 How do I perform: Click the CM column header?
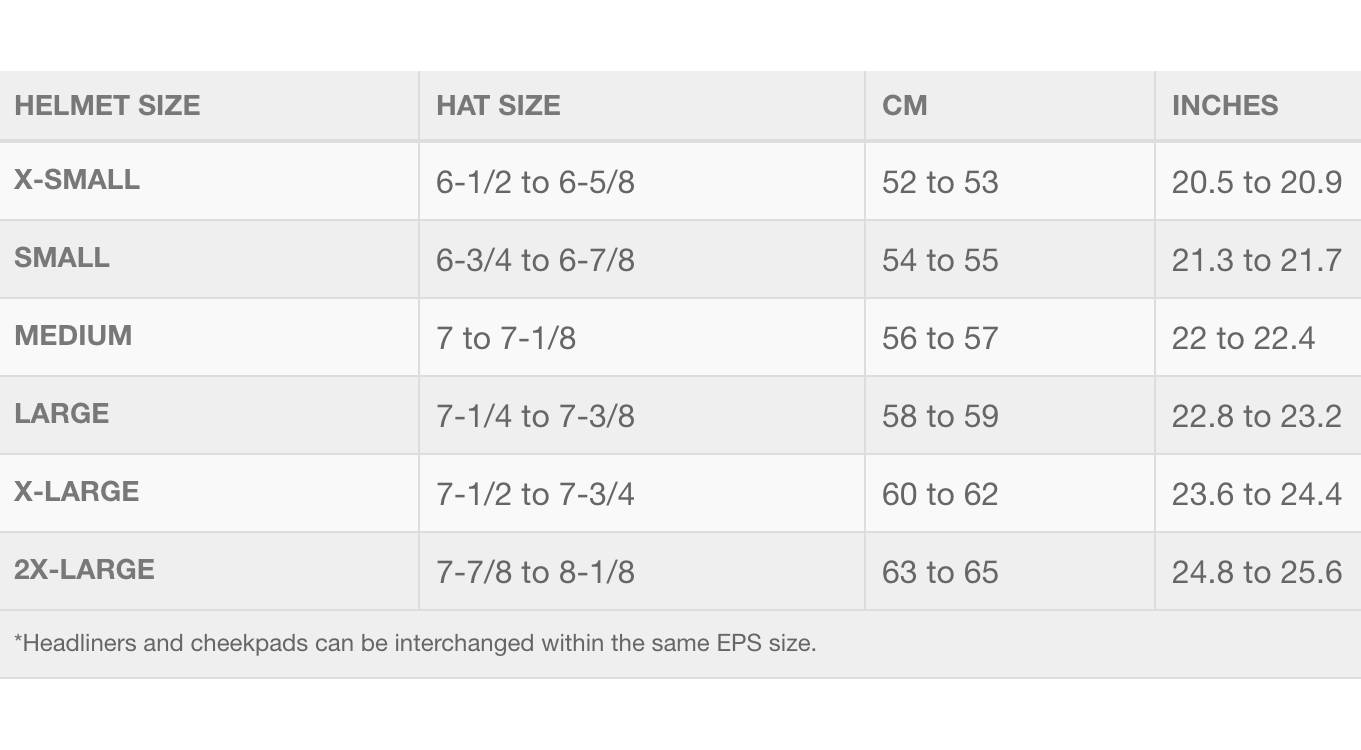point(904,106)
